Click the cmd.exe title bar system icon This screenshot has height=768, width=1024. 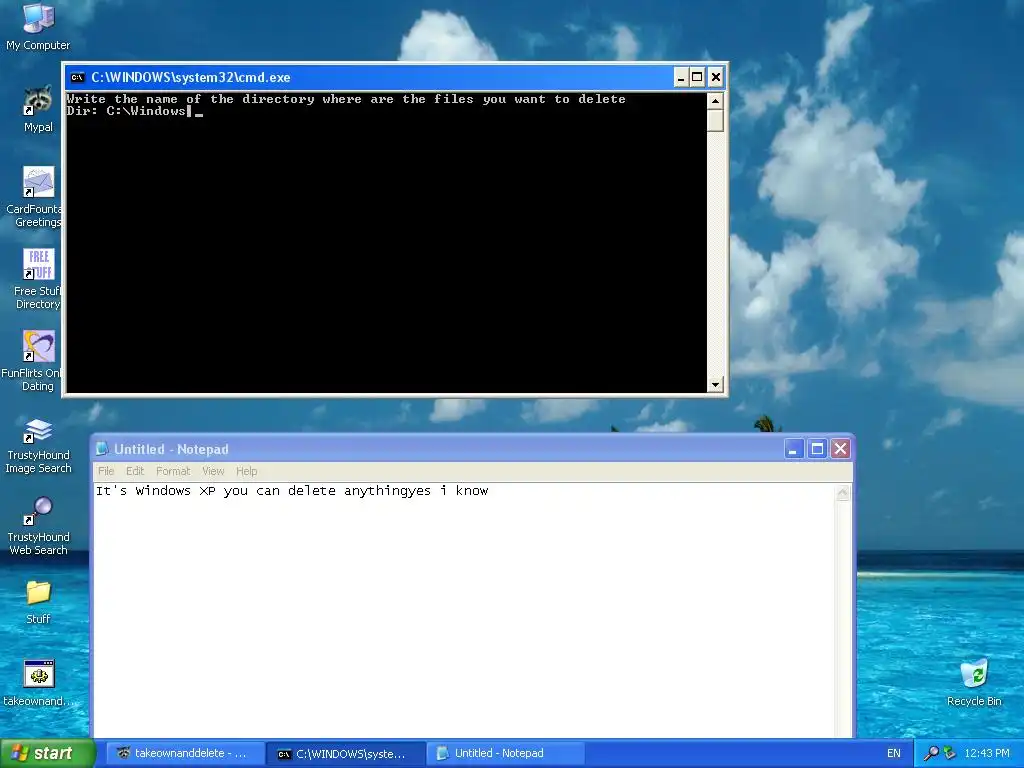click(x=78, y=77)
